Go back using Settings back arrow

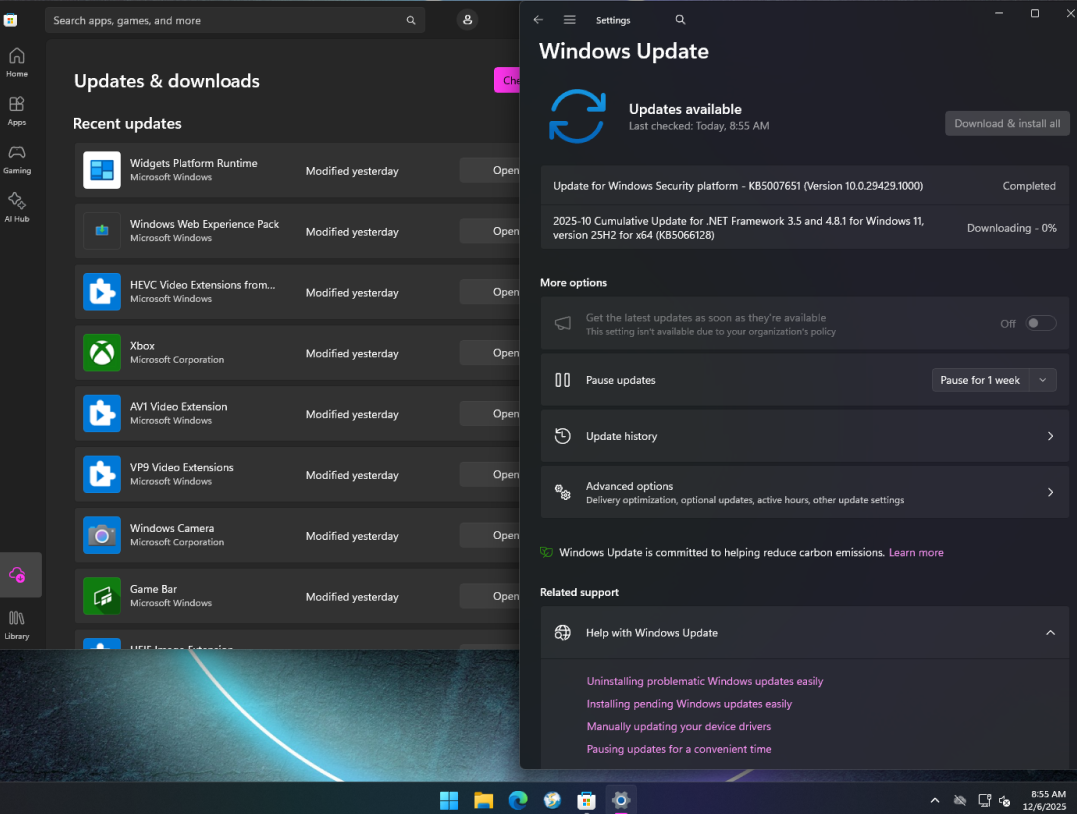(x=538, y=20)
